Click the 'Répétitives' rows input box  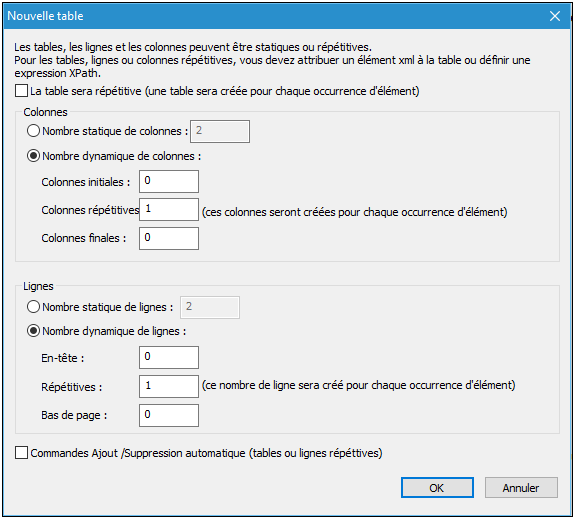169,386
